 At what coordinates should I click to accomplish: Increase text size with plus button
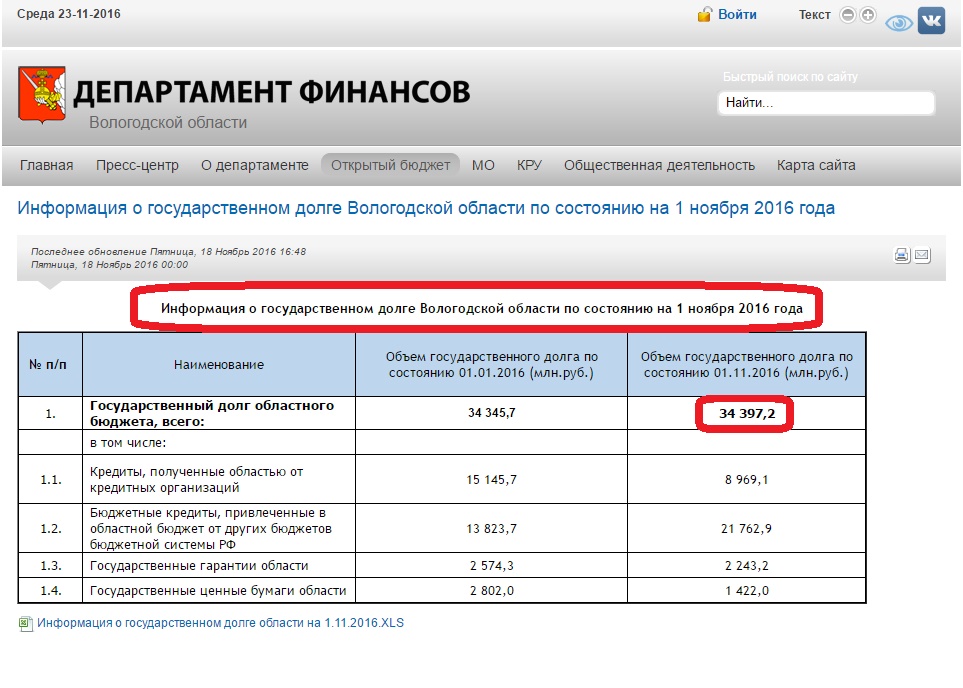coord(867,15)
